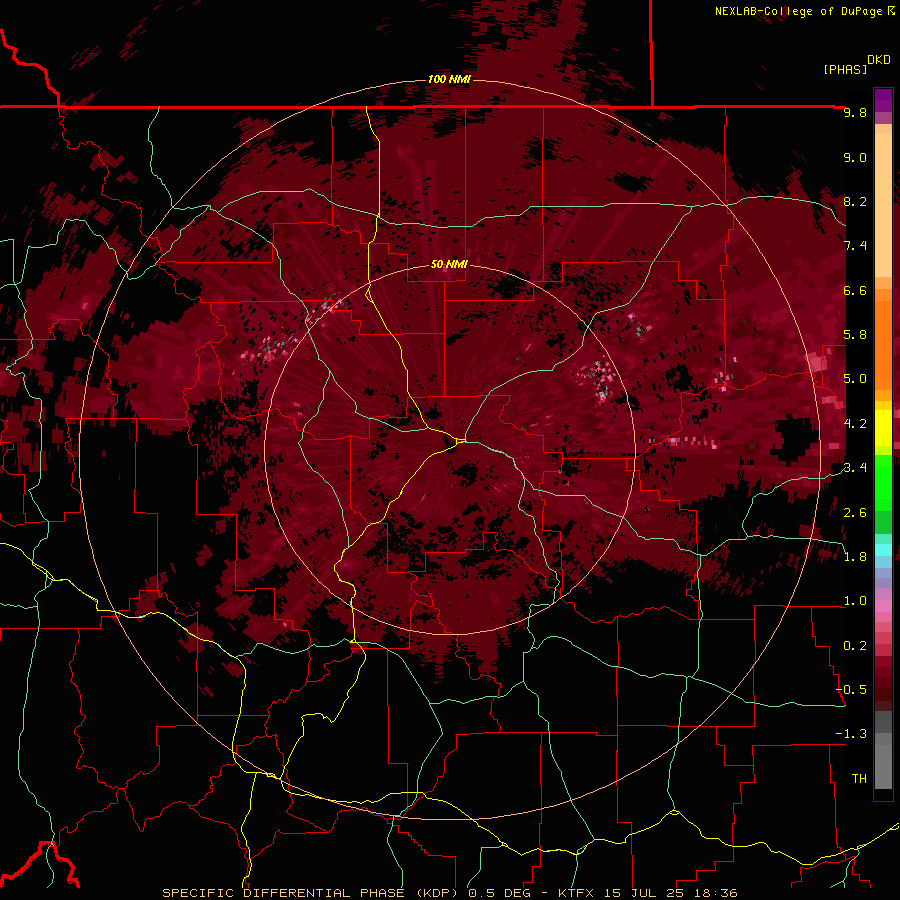
Task: Select the 8.2 value on the color scale
Action: 855,201
